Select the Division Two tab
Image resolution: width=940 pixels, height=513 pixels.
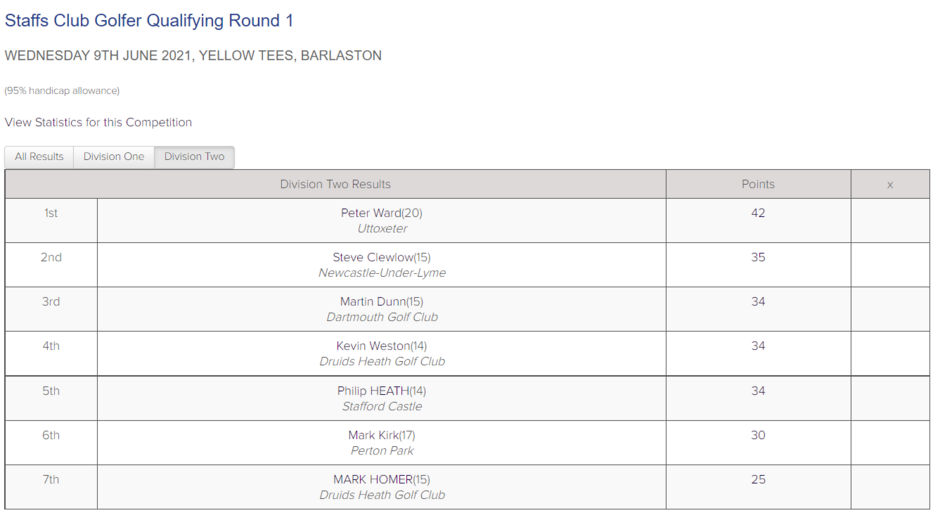[x=194, y=156]
